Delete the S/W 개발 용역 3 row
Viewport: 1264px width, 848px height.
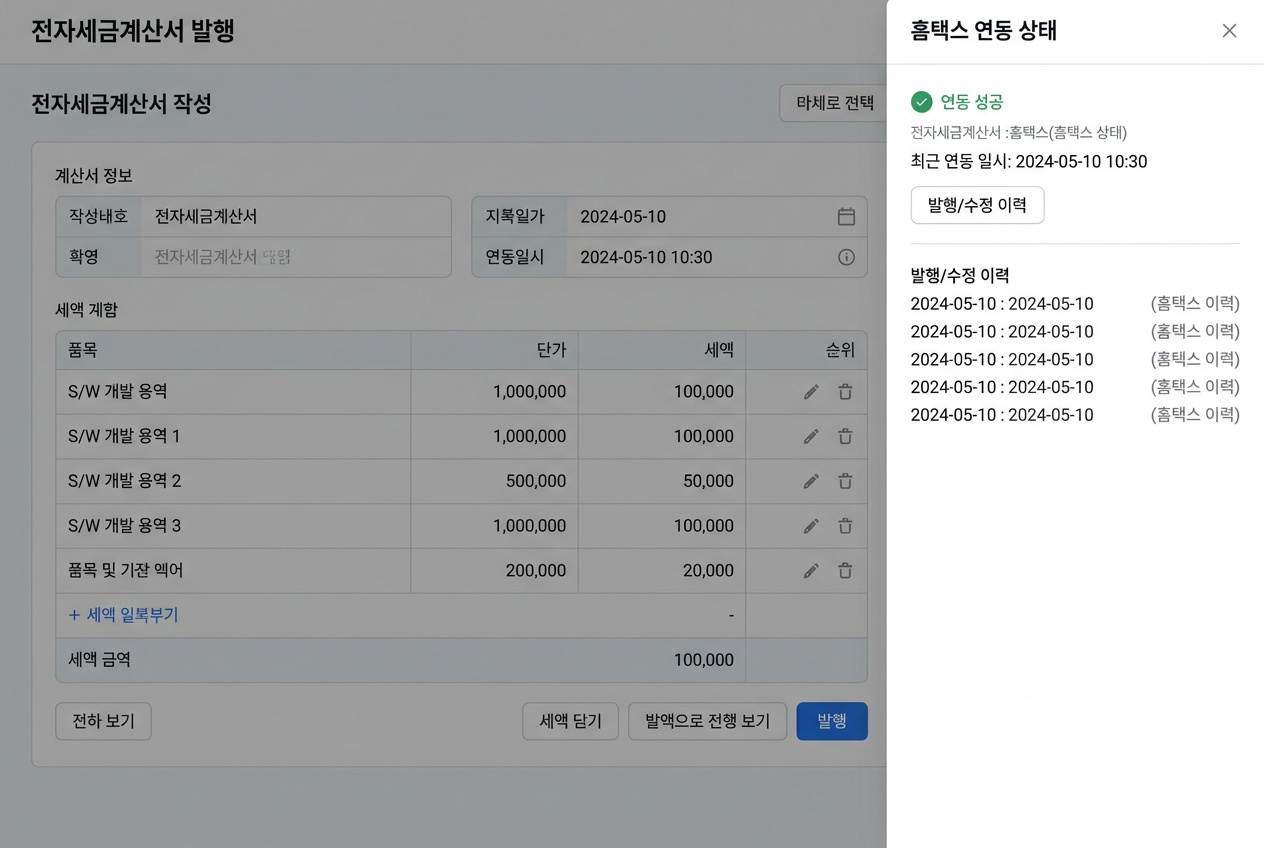coord(845,526)
